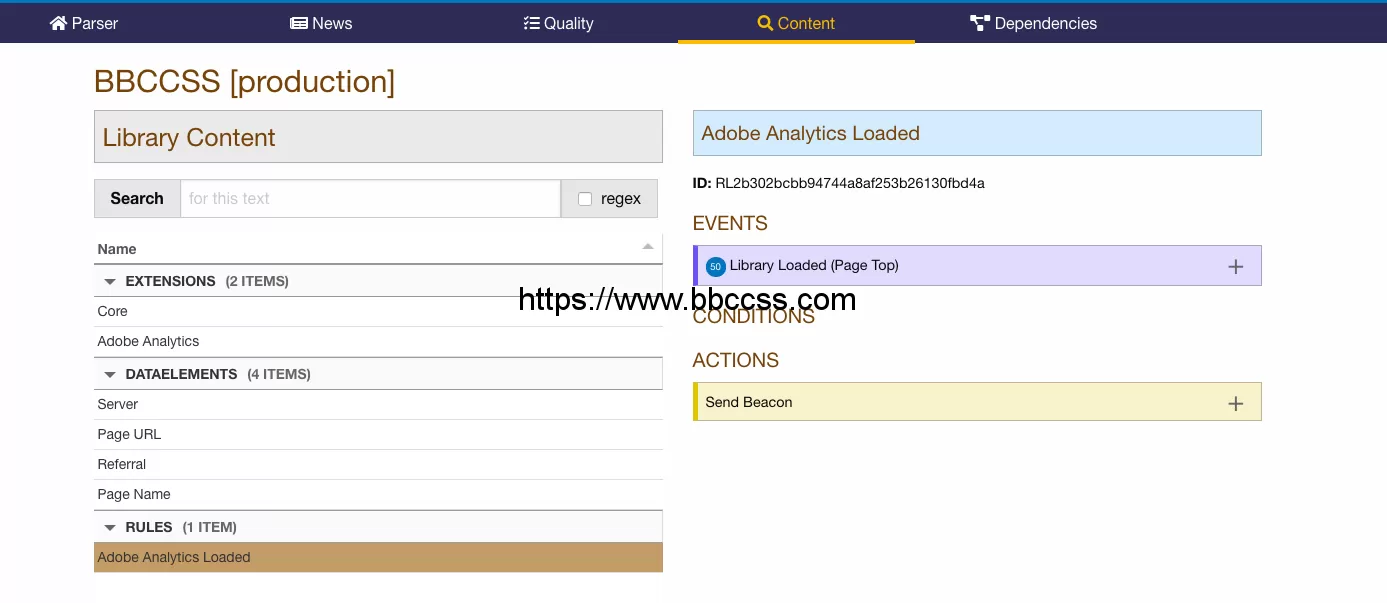Click the Search button
1387x603 pixels.
(x=137, y=198)
